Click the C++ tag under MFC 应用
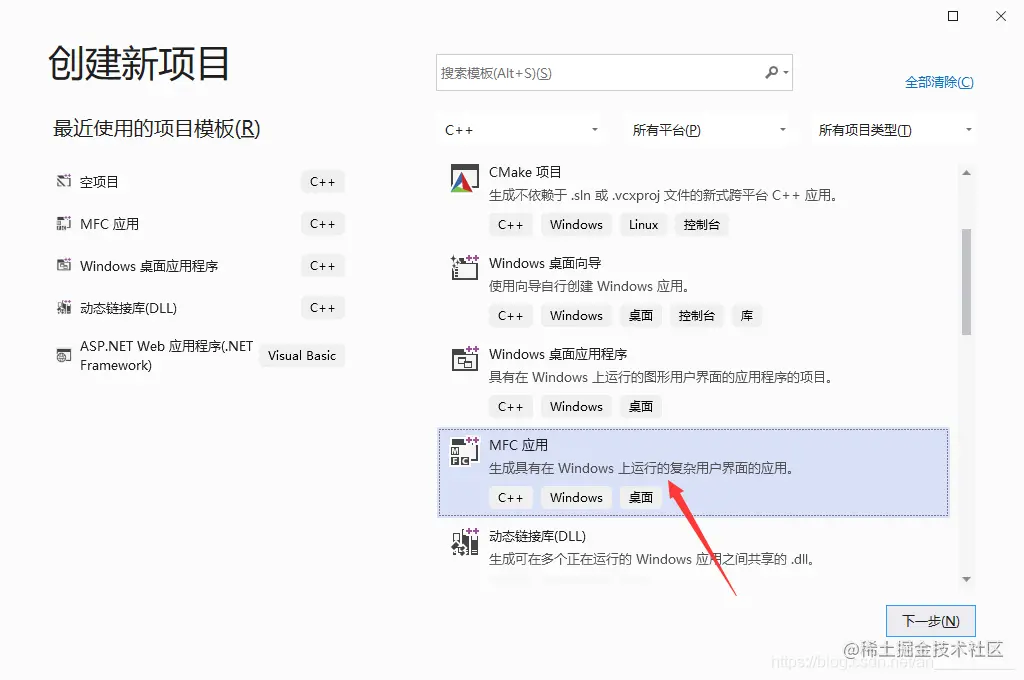This screenshot has width=1024, height=680. (x=511, y=497)
